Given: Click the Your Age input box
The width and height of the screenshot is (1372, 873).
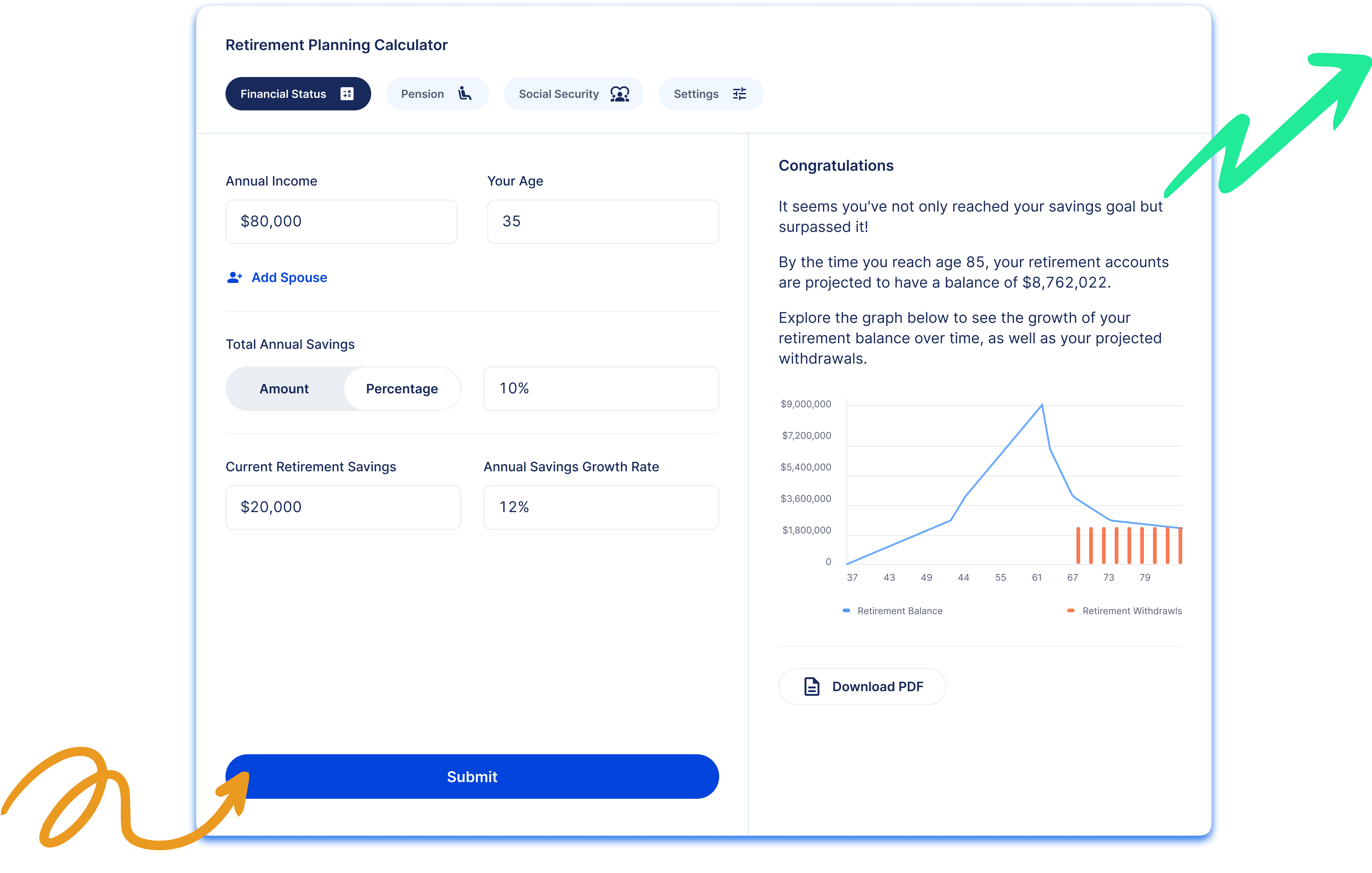Looking at the screenshot, I should (602, 221).
